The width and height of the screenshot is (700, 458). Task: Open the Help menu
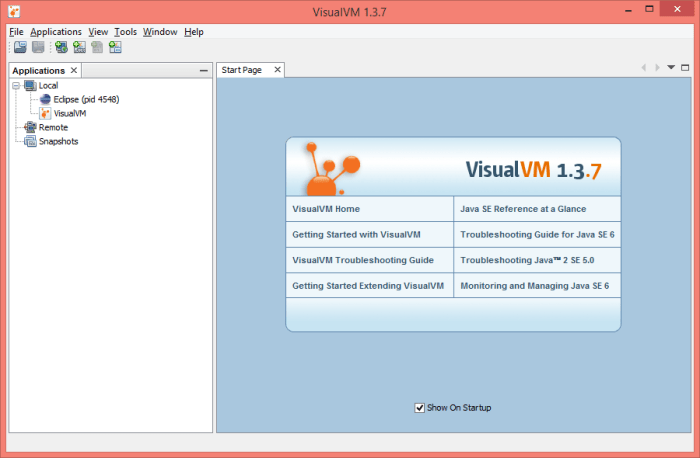click(x=194, y=32)
